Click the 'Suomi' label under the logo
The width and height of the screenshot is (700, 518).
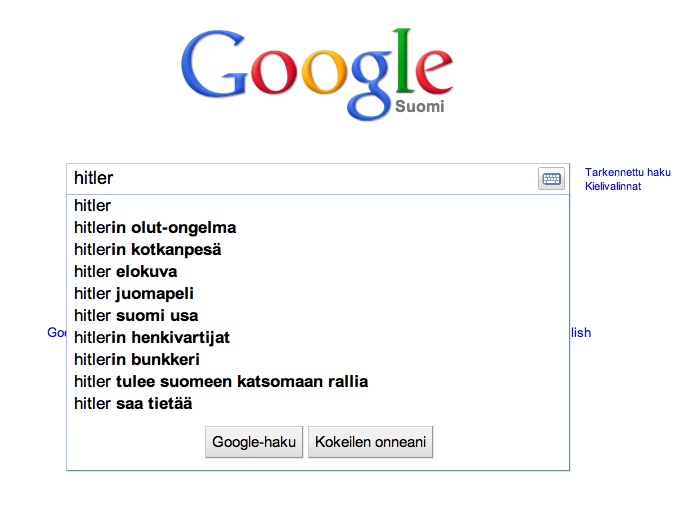[420, 107]
